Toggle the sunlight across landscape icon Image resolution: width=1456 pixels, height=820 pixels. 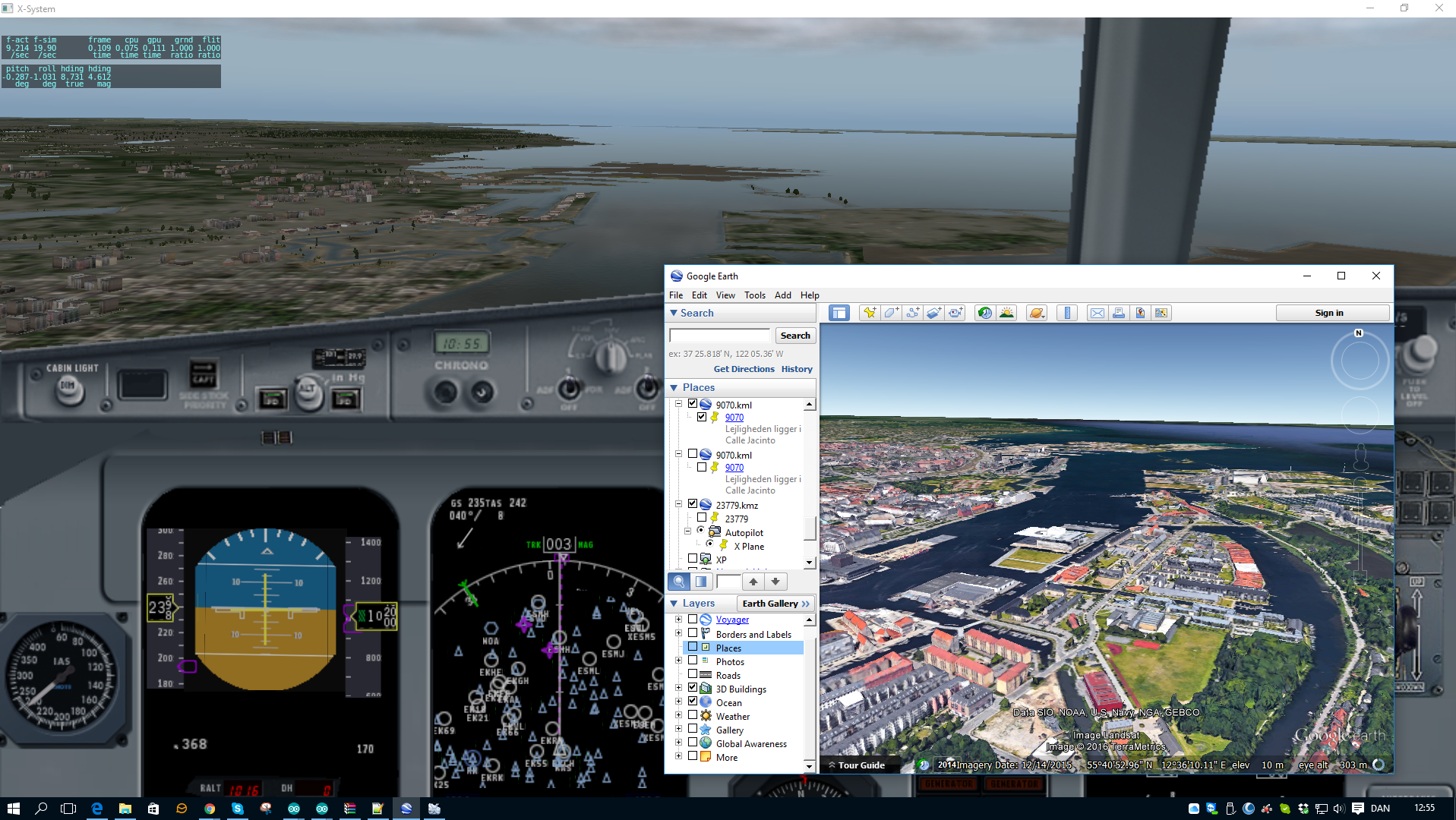pos(1006,313)
